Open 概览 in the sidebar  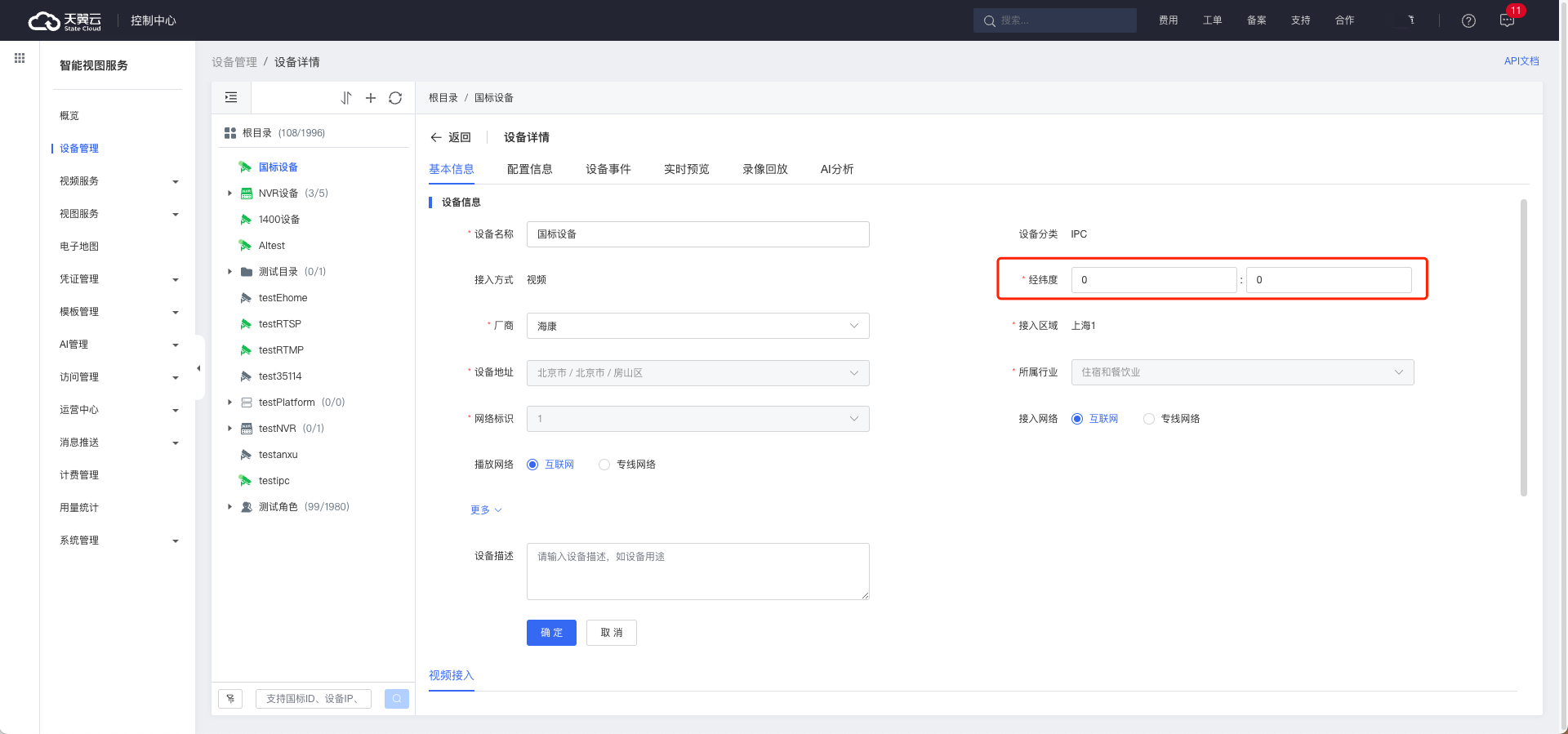point(69,116)
